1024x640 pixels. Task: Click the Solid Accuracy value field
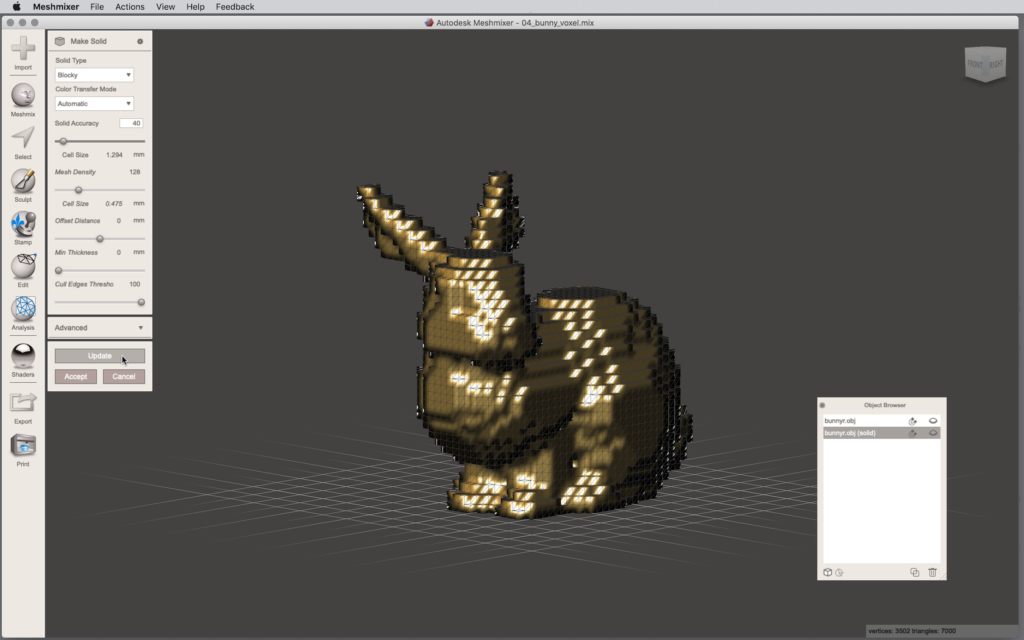(x=131, y=123)
